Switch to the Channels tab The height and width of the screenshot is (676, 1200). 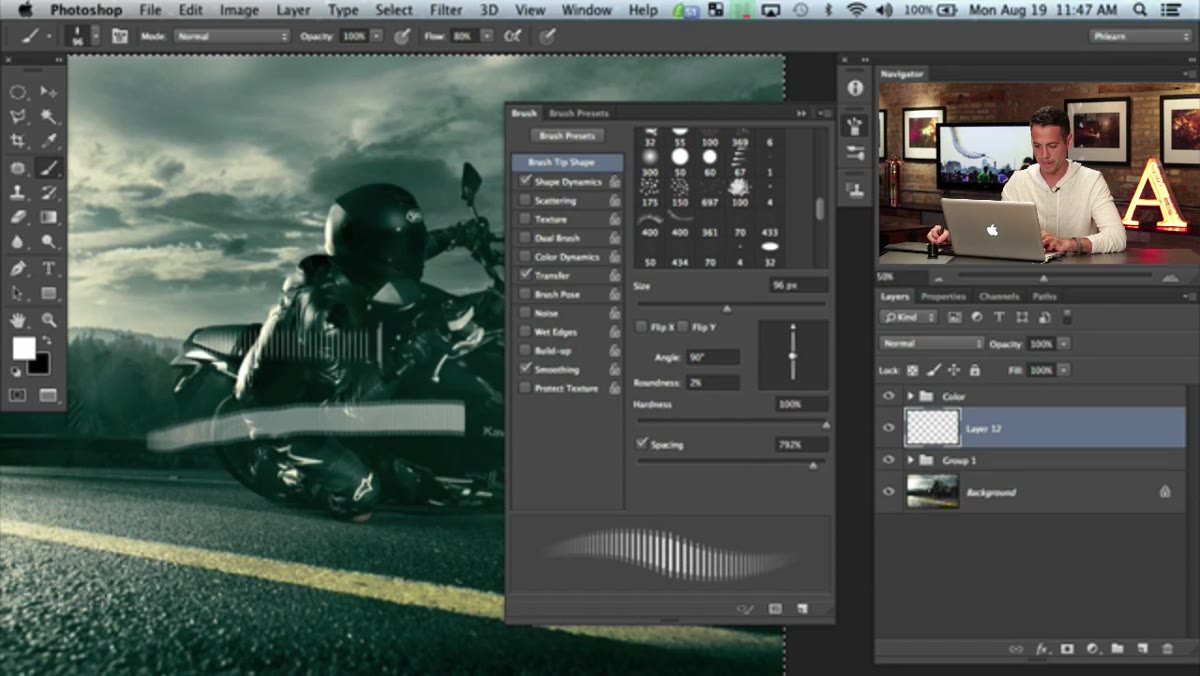(x=999, y=296)
